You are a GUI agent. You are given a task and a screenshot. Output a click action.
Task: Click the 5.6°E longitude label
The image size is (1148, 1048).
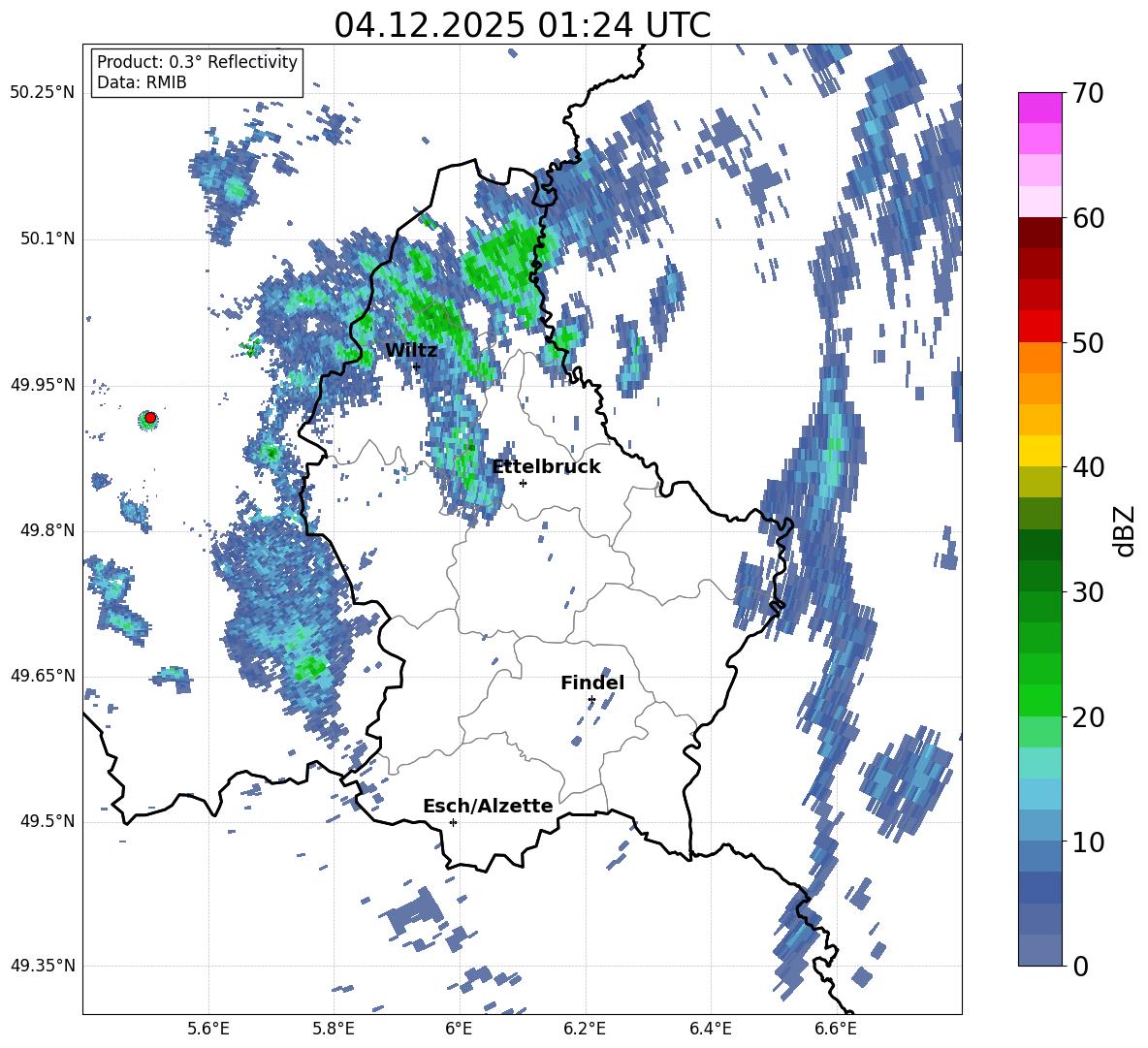[x=208, y=1029]
